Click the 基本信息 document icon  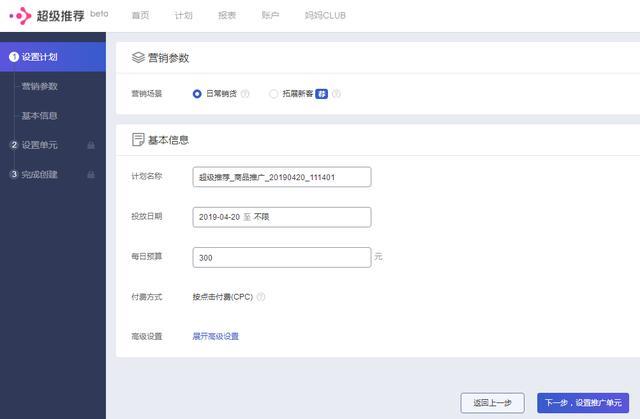point(138,140)
